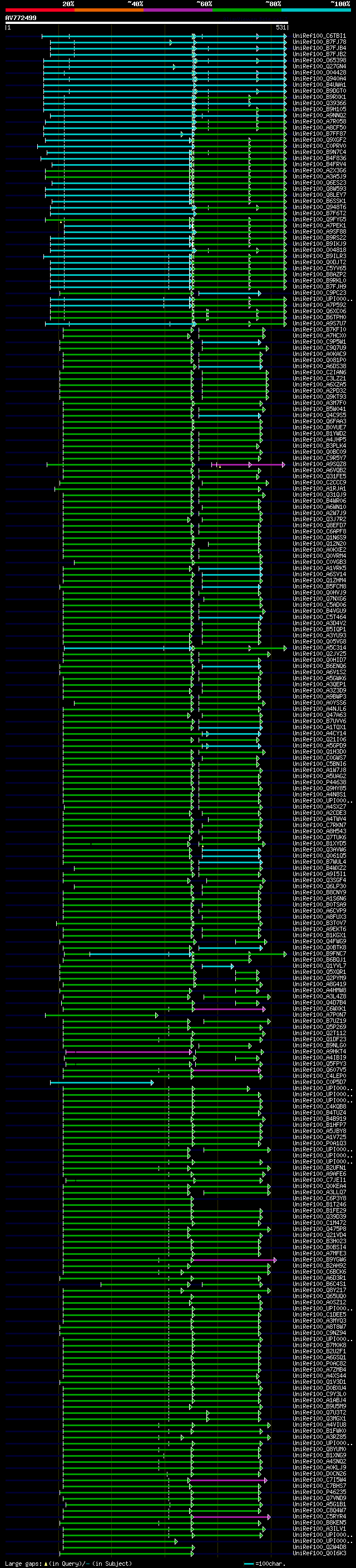Pick the UniRef100_Q1V3D1 entry name

click(x=319, y=1382)
